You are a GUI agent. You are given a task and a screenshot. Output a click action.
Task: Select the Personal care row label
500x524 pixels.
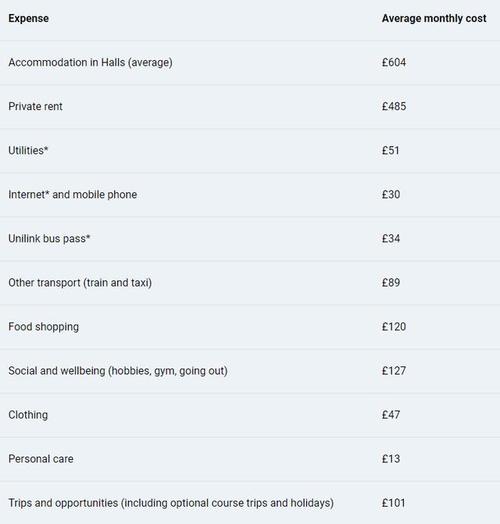(41, 459)
